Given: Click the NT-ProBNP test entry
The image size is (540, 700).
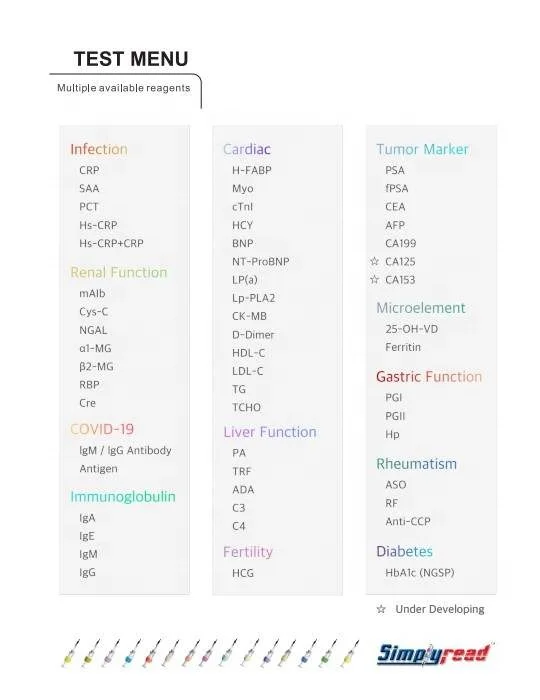Looking at the screenshot, I should pos(261,262).
